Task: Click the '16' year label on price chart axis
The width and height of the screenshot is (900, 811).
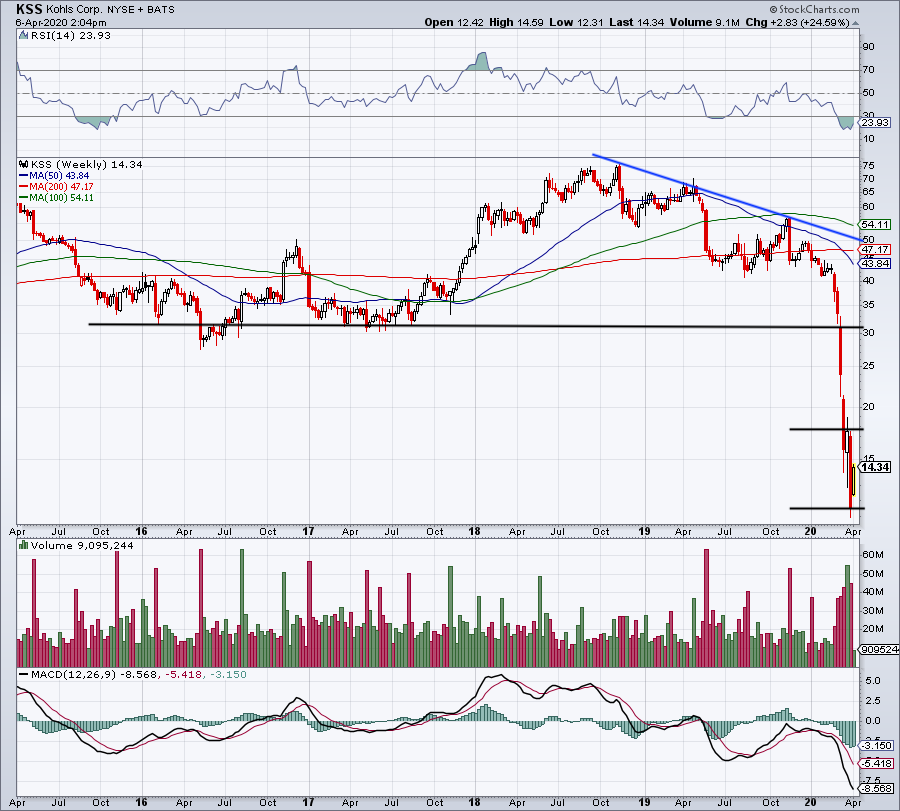Action: click(x=141, y=531)
